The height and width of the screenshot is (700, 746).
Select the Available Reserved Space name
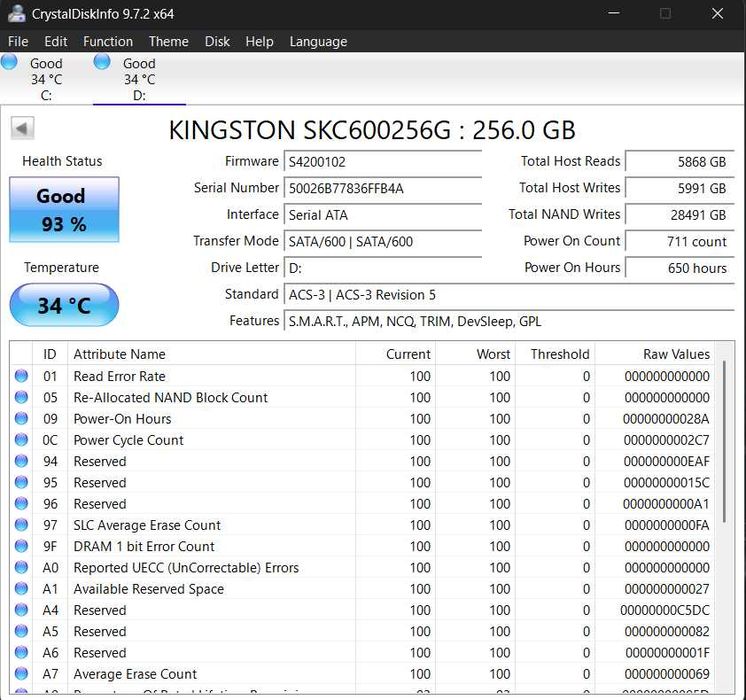(x=148, y=589)
